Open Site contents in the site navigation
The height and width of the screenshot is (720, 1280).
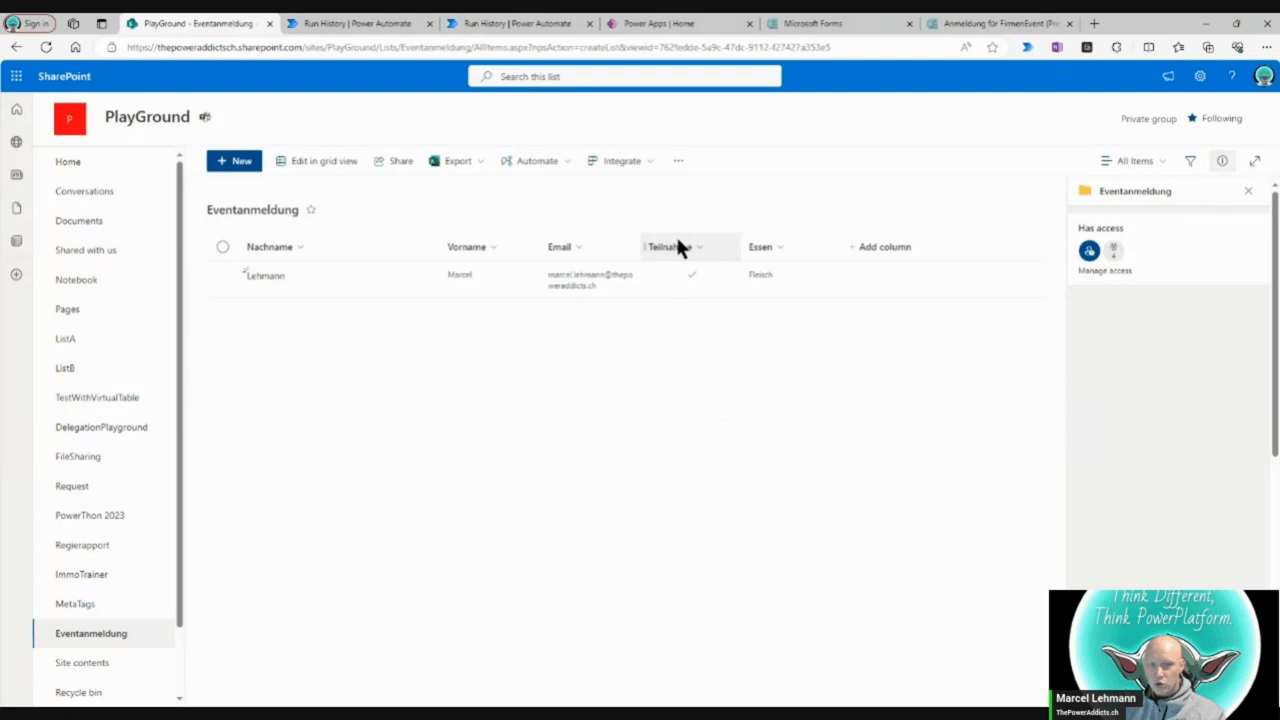point(82,663)
